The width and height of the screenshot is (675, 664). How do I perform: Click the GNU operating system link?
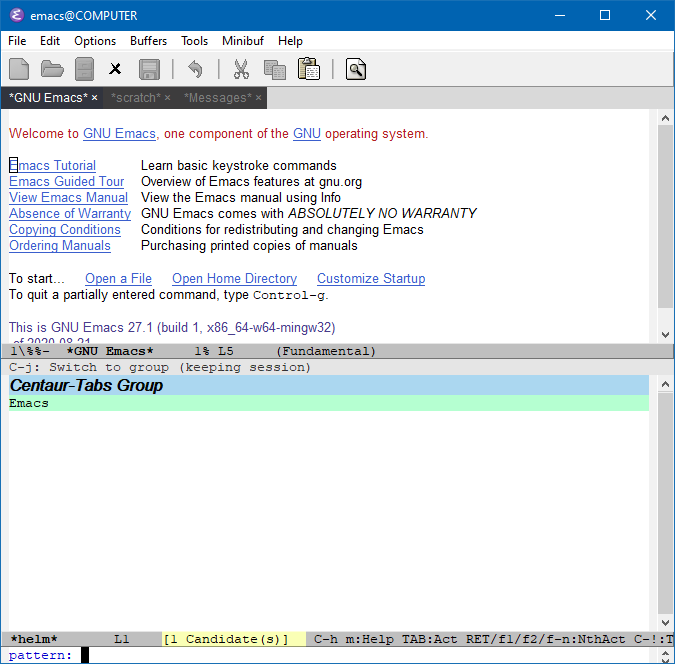pos(307,133)
